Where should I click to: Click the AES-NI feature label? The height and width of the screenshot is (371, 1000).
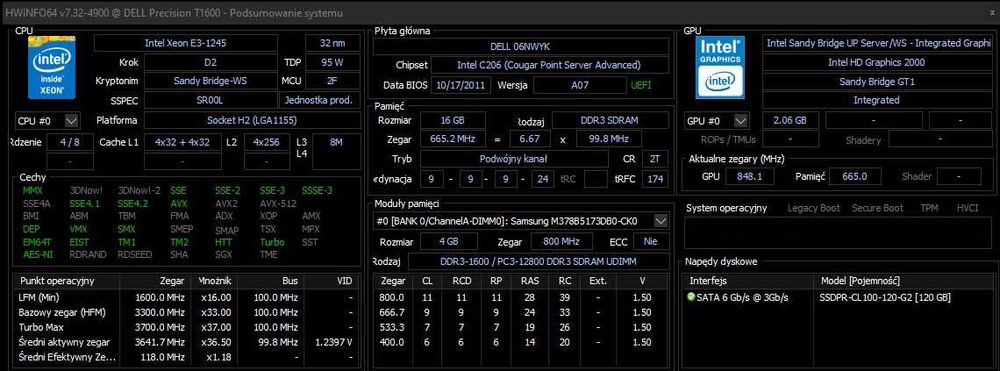coord(37,254)
